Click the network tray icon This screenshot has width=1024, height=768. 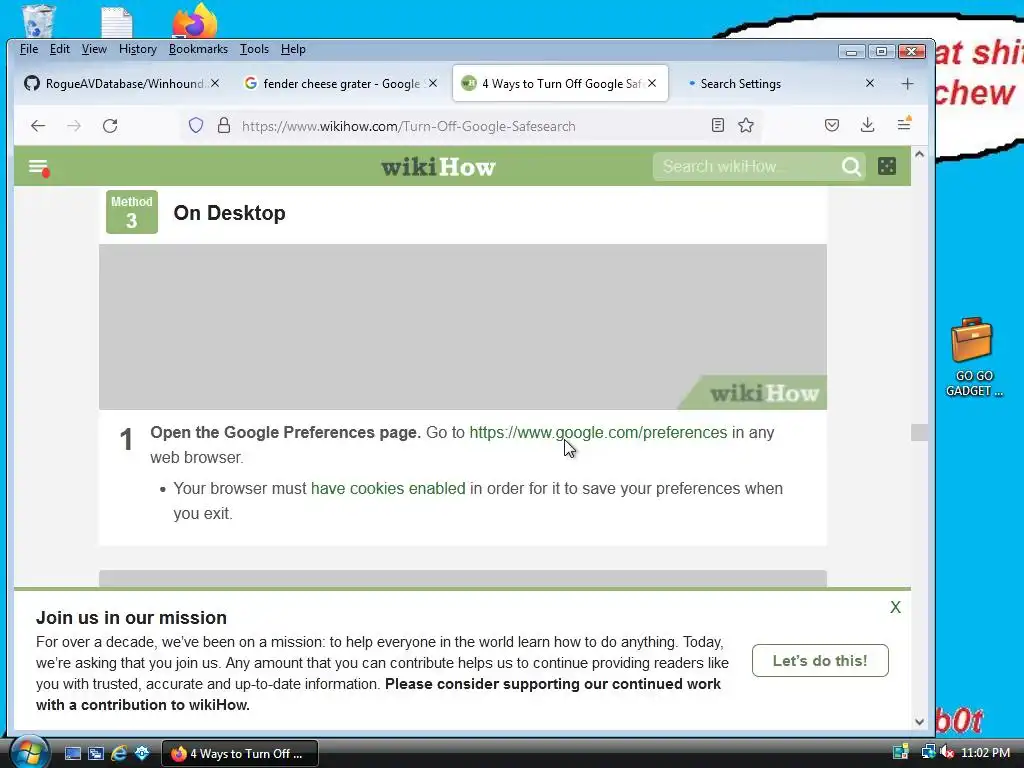[x=927, y=752]
